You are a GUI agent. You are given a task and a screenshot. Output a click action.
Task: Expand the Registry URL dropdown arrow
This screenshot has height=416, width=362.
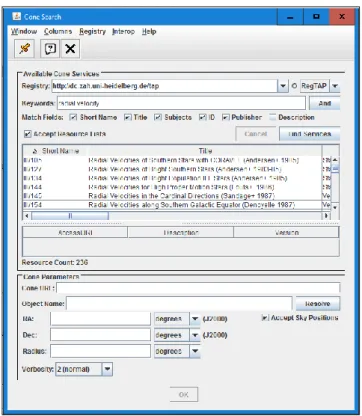point(283,86)
